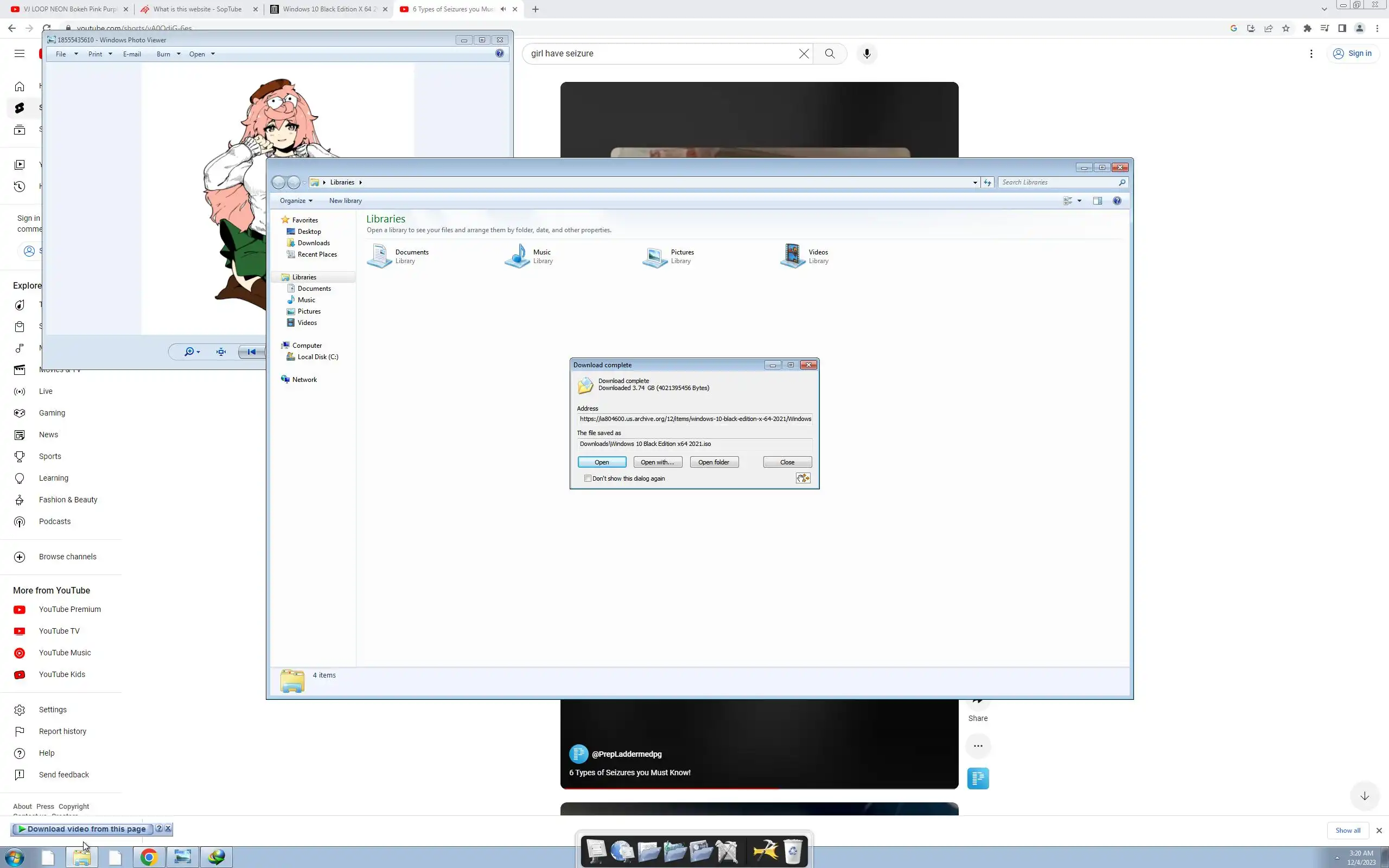Screen dimensions: 1389x868
Task: Expand the Organize dropdown in Explorer
Action: coord(296,201)
